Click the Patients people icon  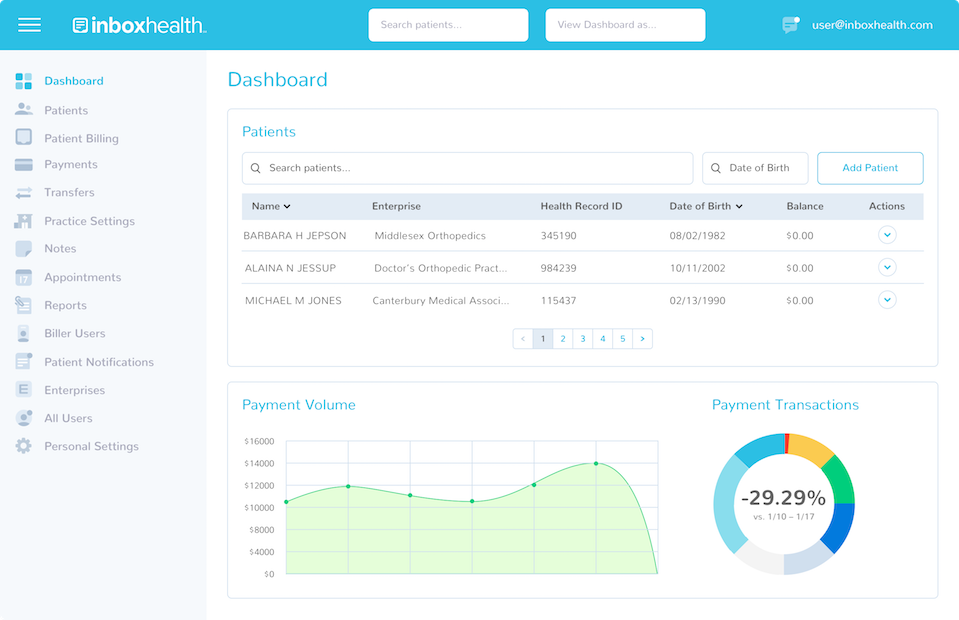coord(24,109)
